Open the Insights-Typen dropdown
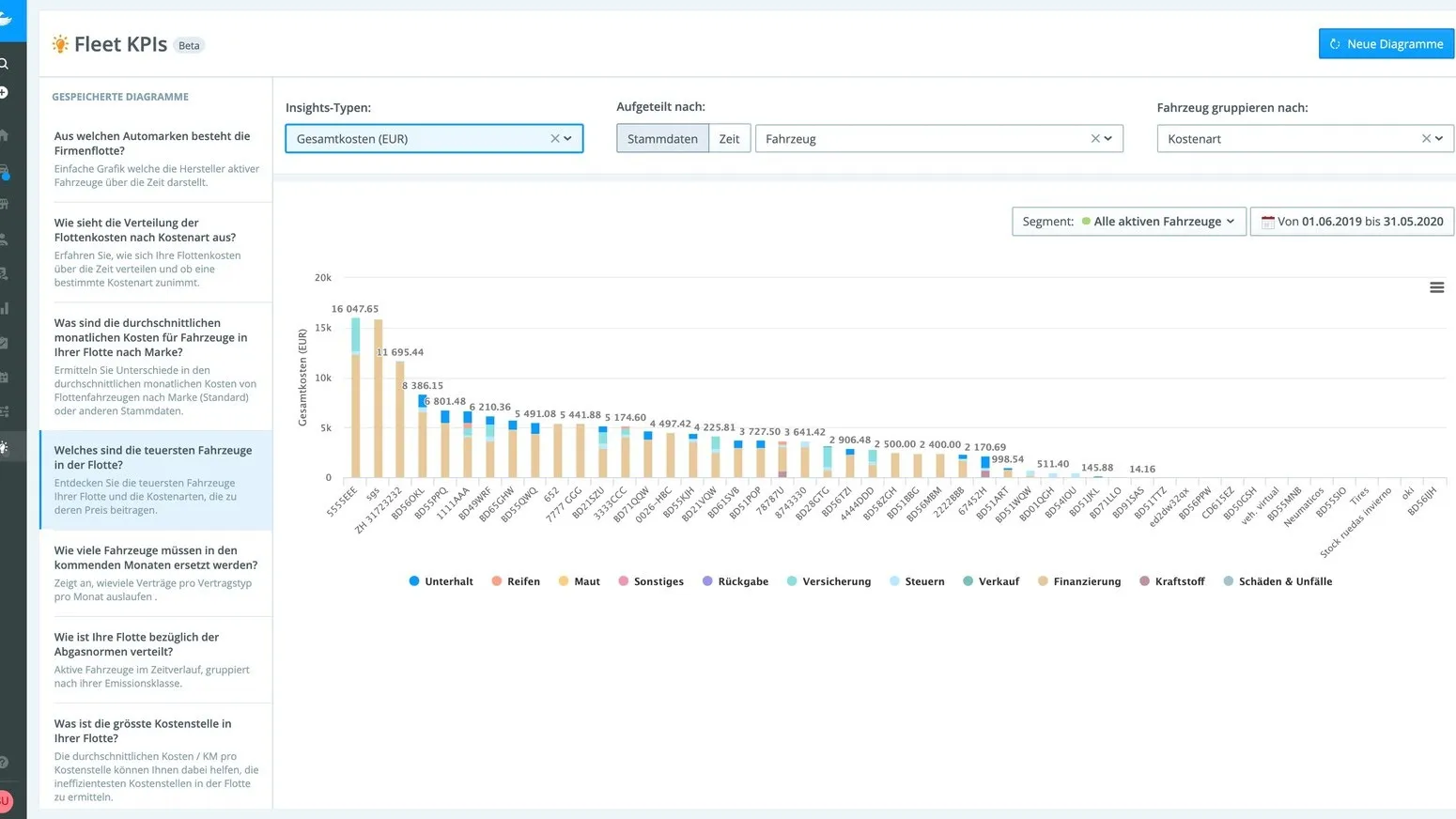This screenshot has width=1456, height=819. pos(434,139)
